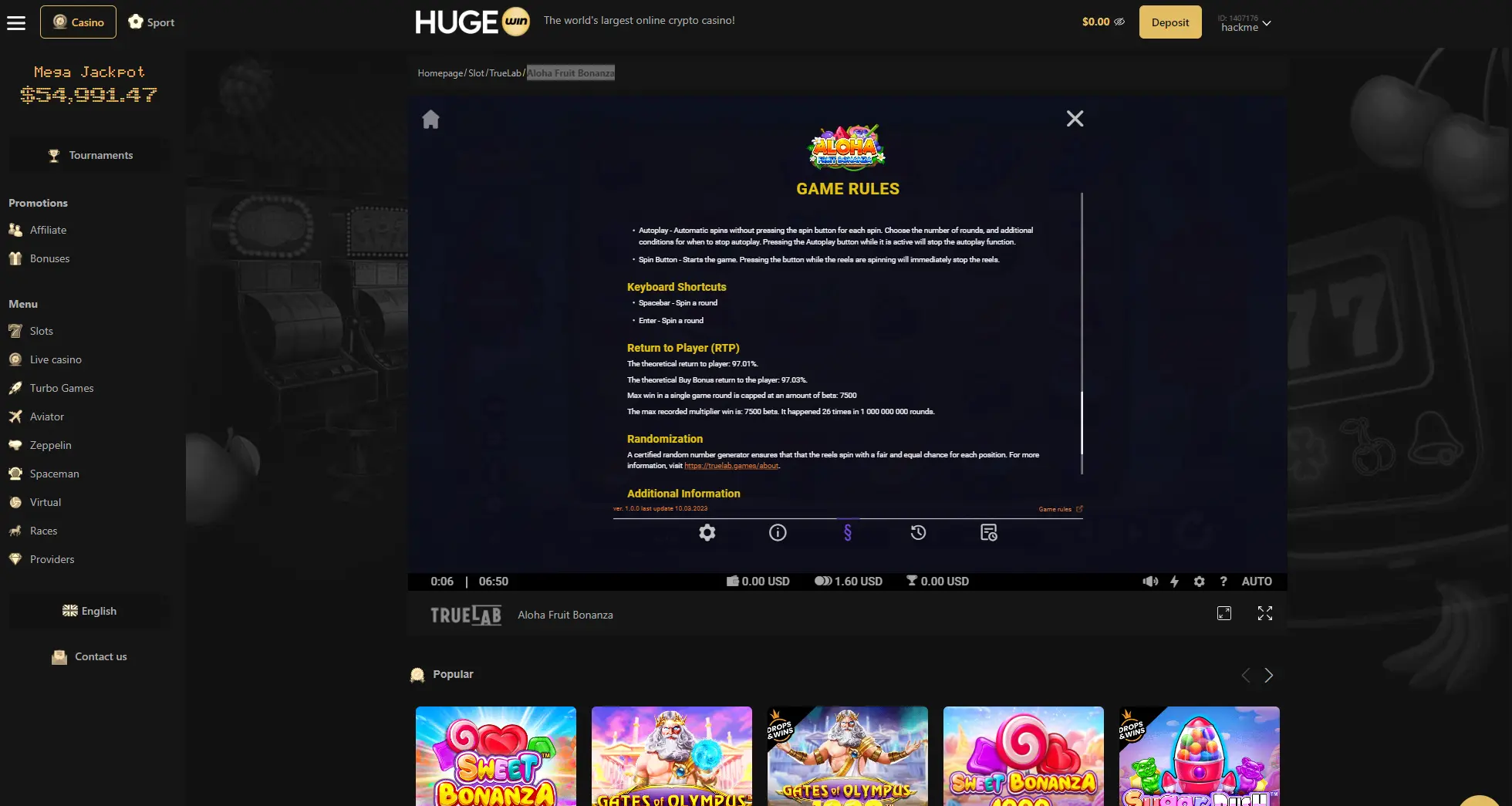Select the rules section-sign tab
Viewport: 1512px width, 806px height.
pyautogui.click(x=848, y=532)
